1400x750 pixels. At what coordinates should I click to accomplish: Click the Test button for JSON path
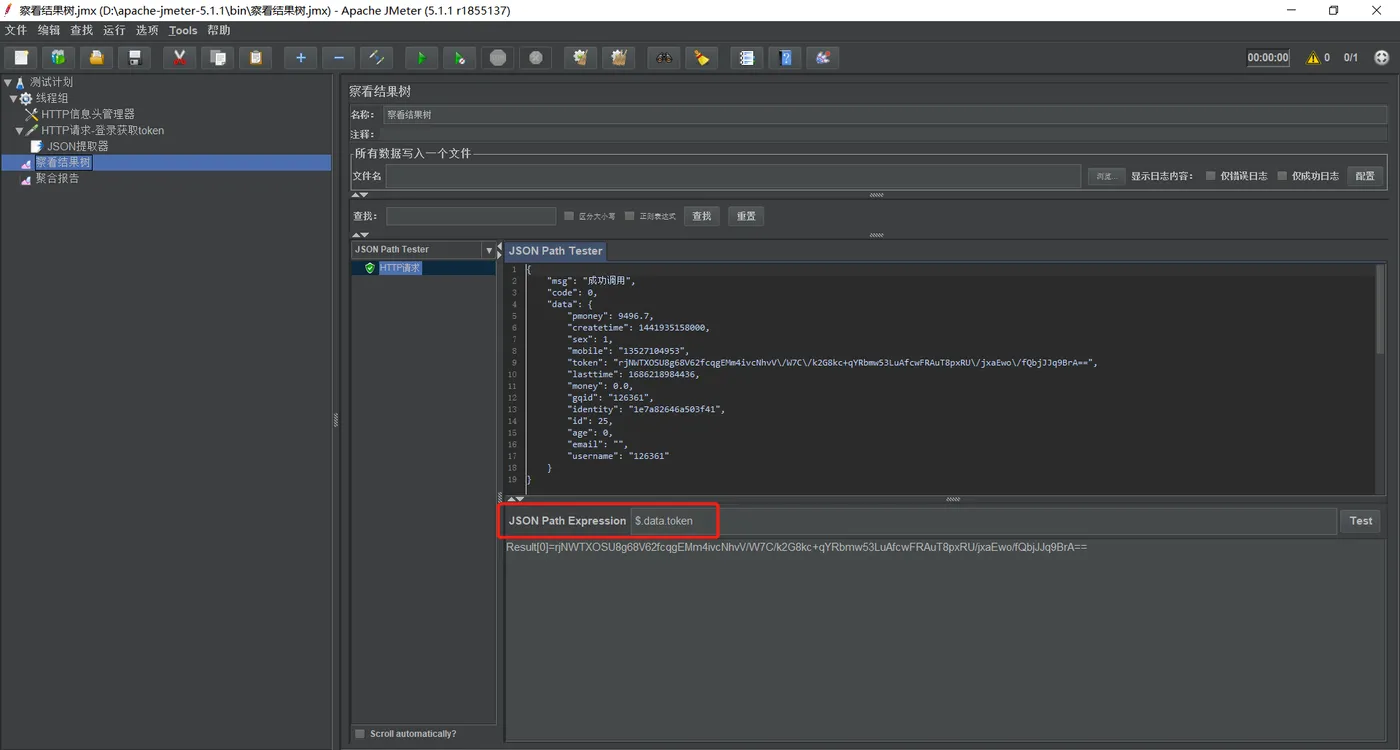pos(1361,521)
